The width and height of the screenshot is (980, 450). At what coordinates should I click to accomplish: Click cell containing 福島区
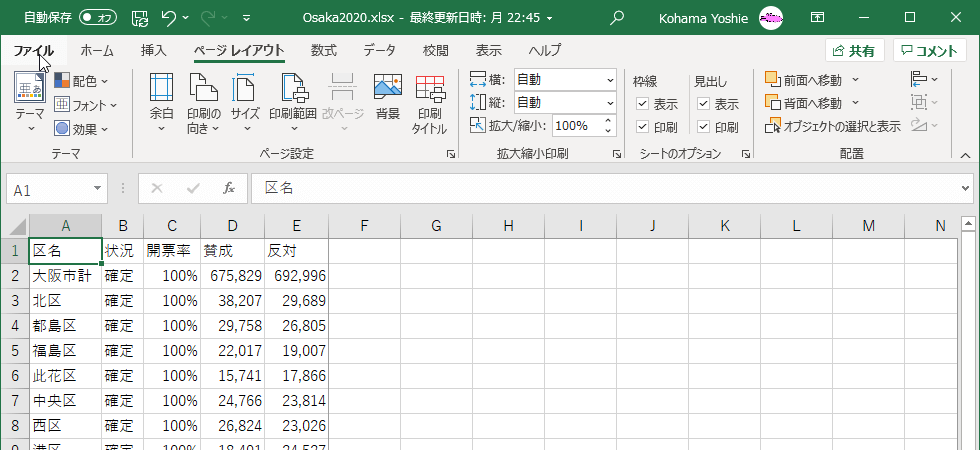point(66,351)
